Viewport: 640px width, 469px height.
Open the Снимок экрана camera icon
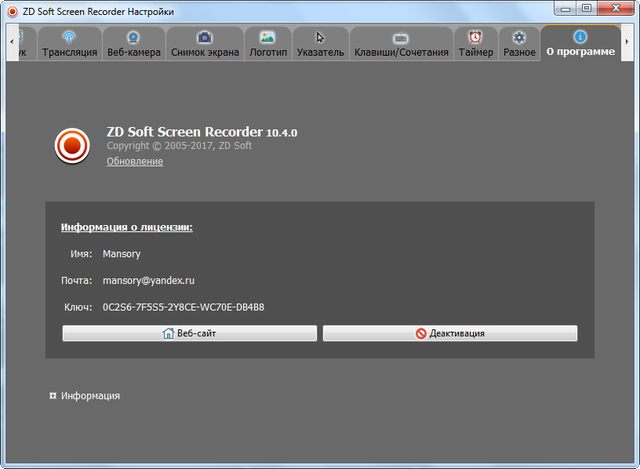tap(205, 37)
